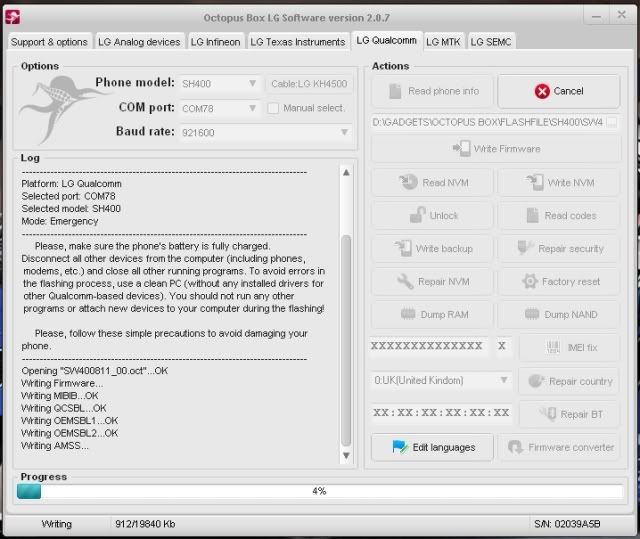Click the Octopus Box app icon in title bar
The height and width of the screenshot is (539, 640).
12,17
